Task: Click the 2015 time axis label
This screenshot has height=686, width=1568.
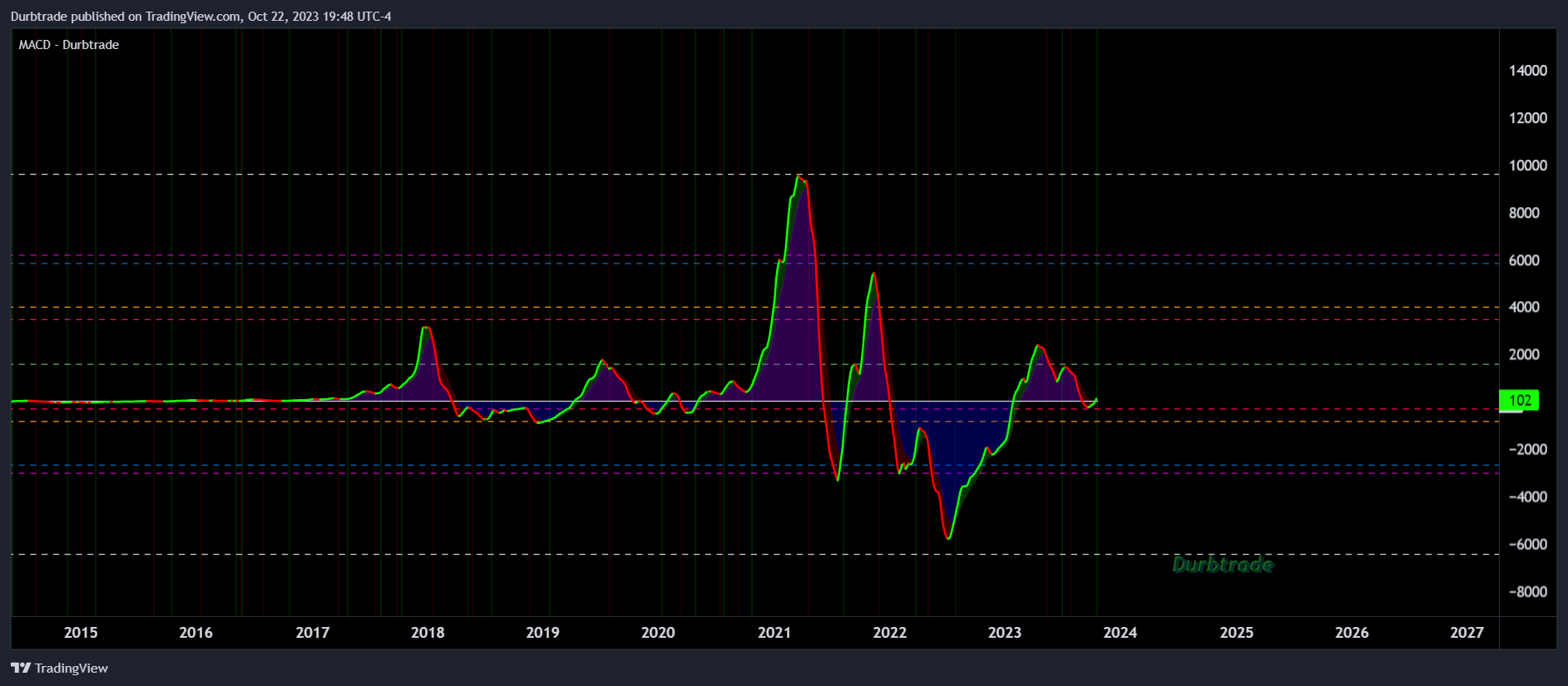Action: 81,633
